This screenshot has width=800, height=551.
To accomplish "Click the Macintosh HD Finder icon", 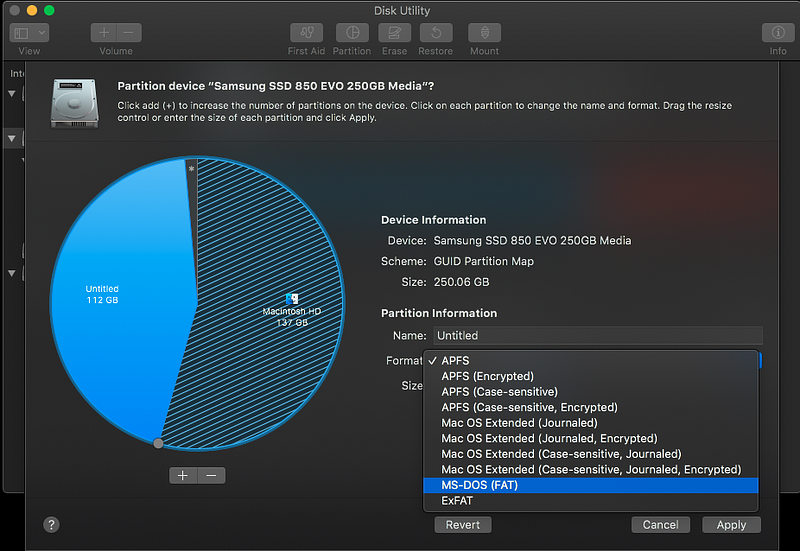I will pyautogui.click(x=292, y=299).
